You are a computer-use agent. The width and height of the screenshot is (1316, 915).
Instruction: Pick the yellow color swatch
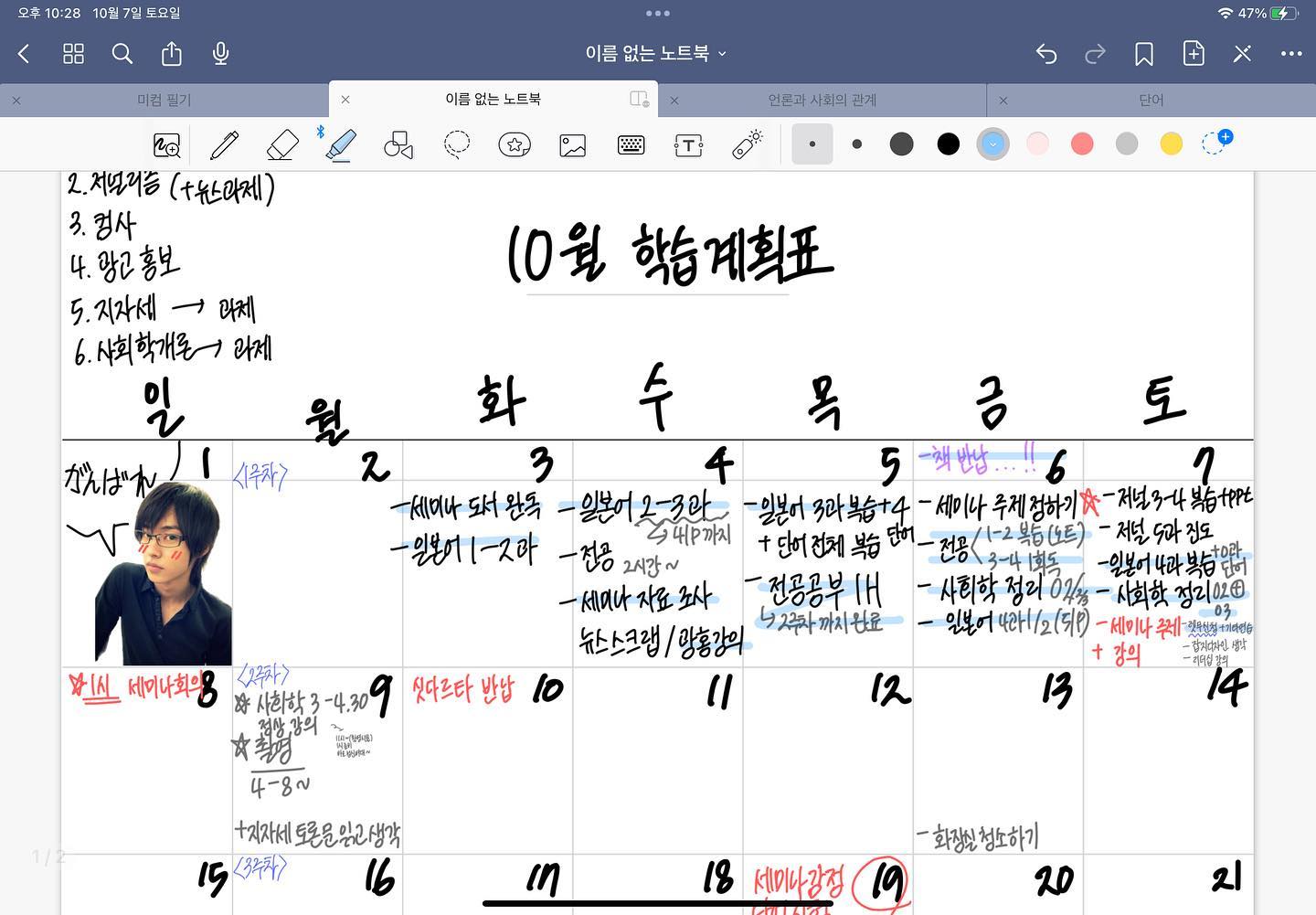[1171, 144]
